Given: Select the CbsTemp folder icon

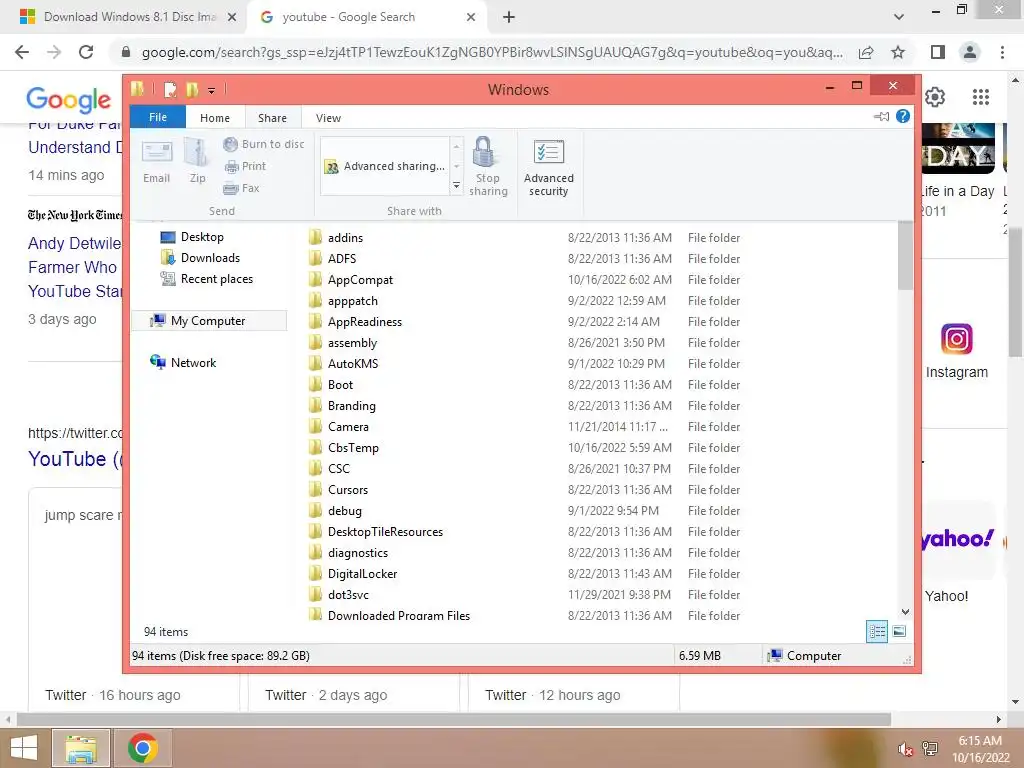Looking at the screenshot, I should point(315,447).
